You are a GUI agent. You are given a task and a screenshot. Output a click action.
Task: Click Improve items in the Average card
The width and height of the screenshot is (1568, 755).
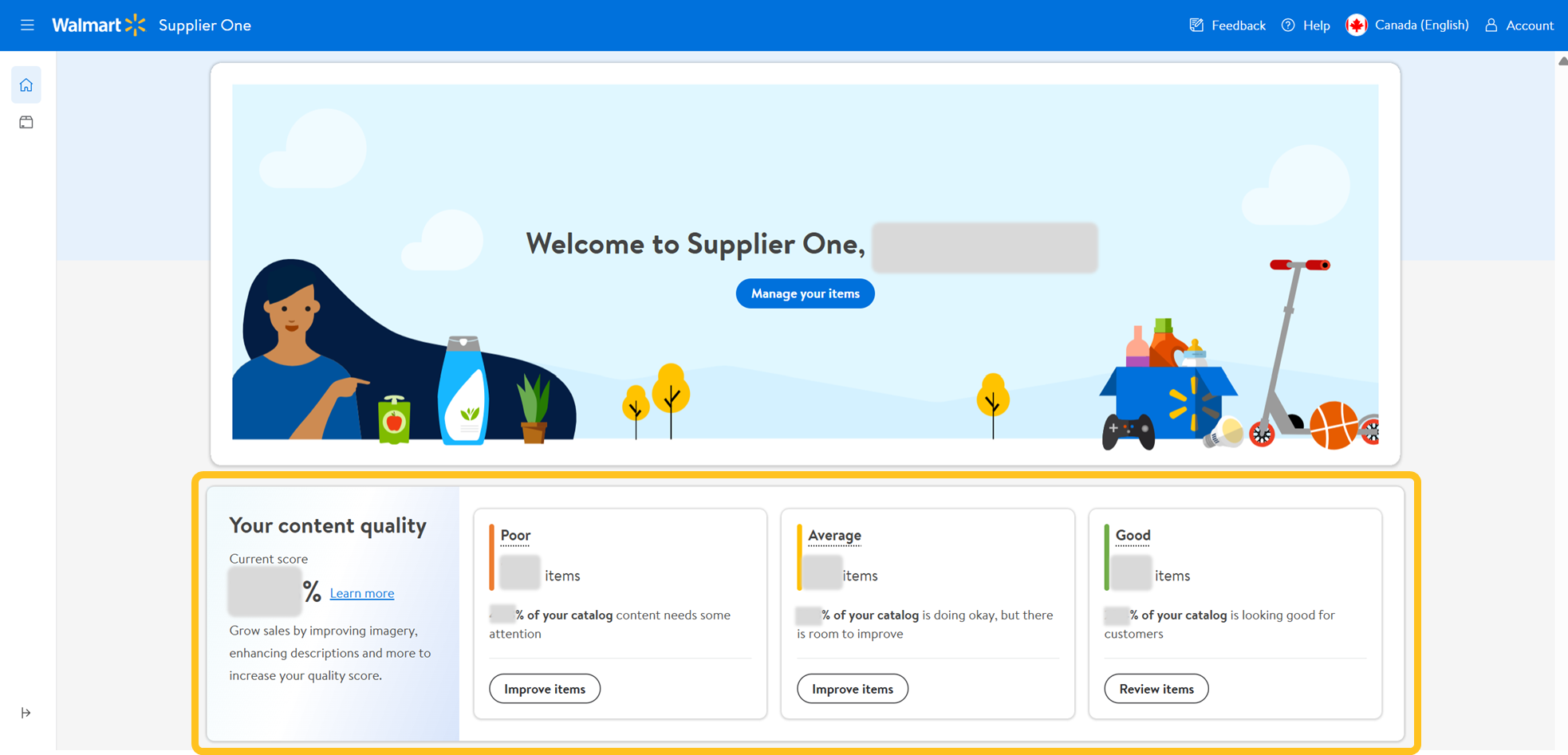tap(853, 689)
